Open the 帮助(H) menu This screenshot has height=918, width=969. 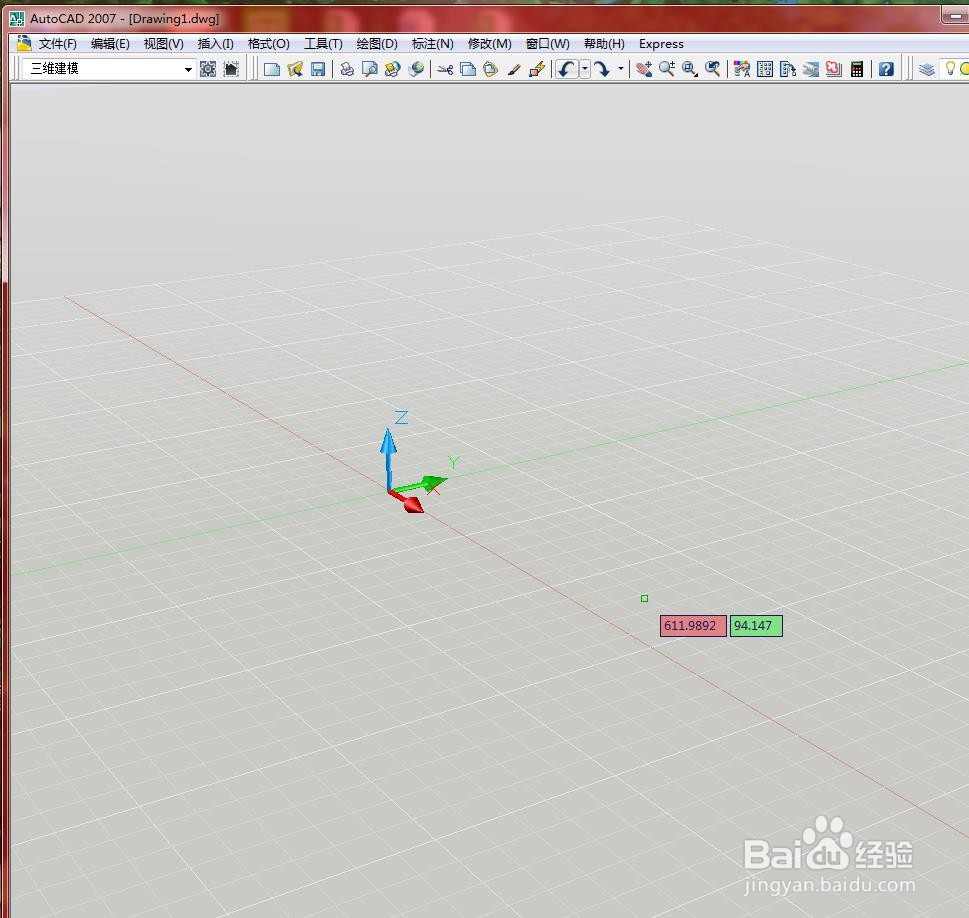coord(604,44)
